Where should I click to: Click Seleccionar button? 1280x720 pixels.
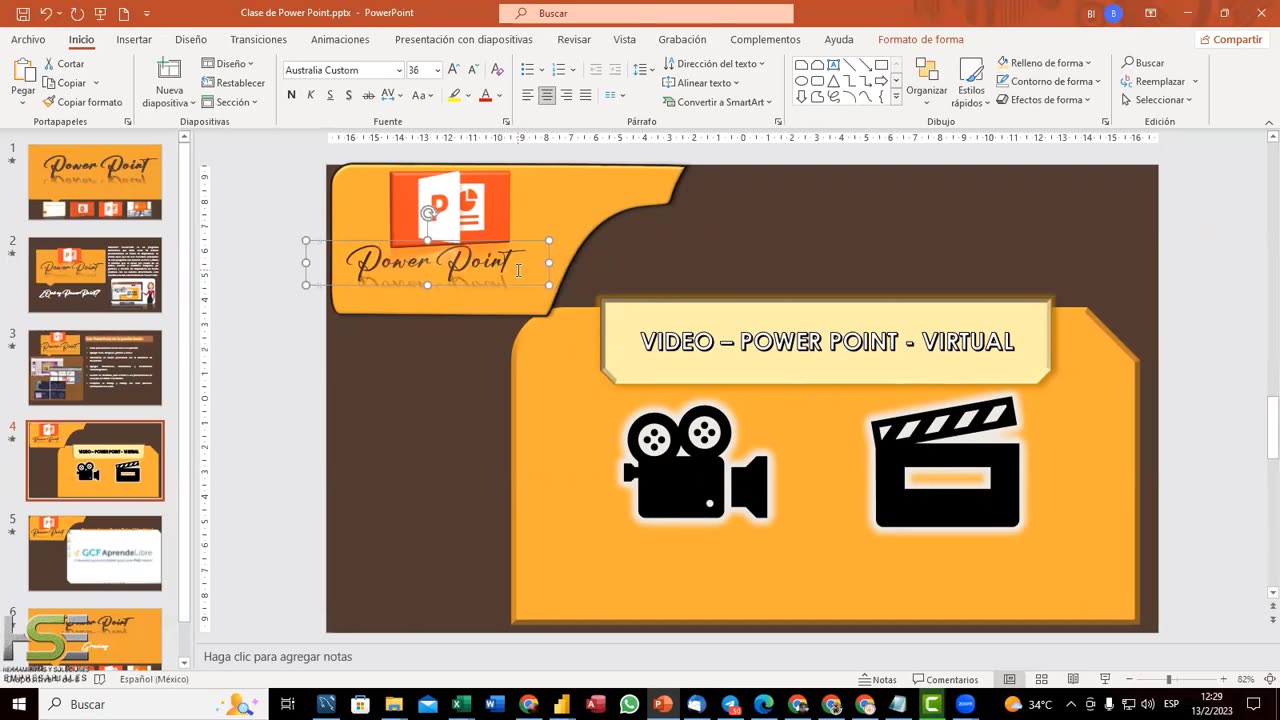1157,100
